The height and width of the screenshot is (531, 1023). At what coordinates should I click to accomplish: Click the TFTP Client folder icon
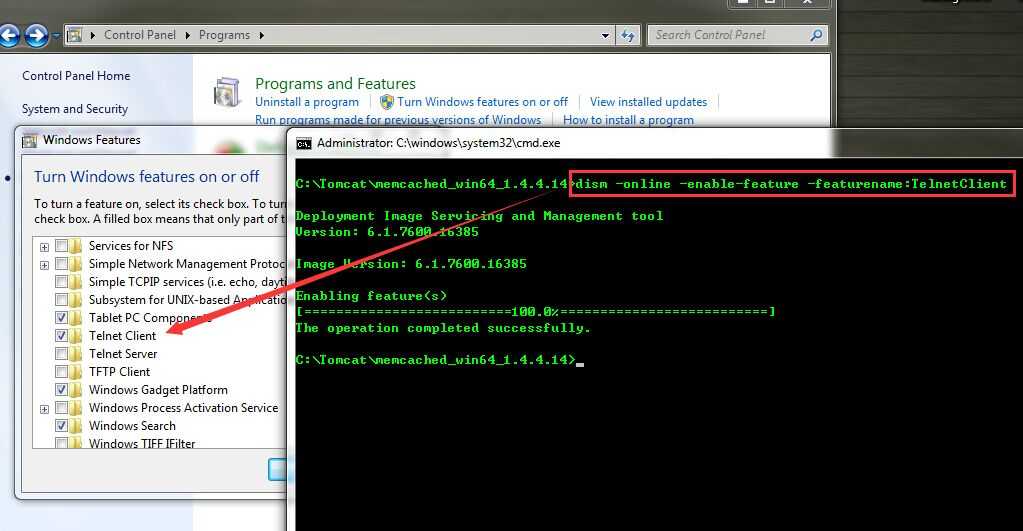pos(76,372)
